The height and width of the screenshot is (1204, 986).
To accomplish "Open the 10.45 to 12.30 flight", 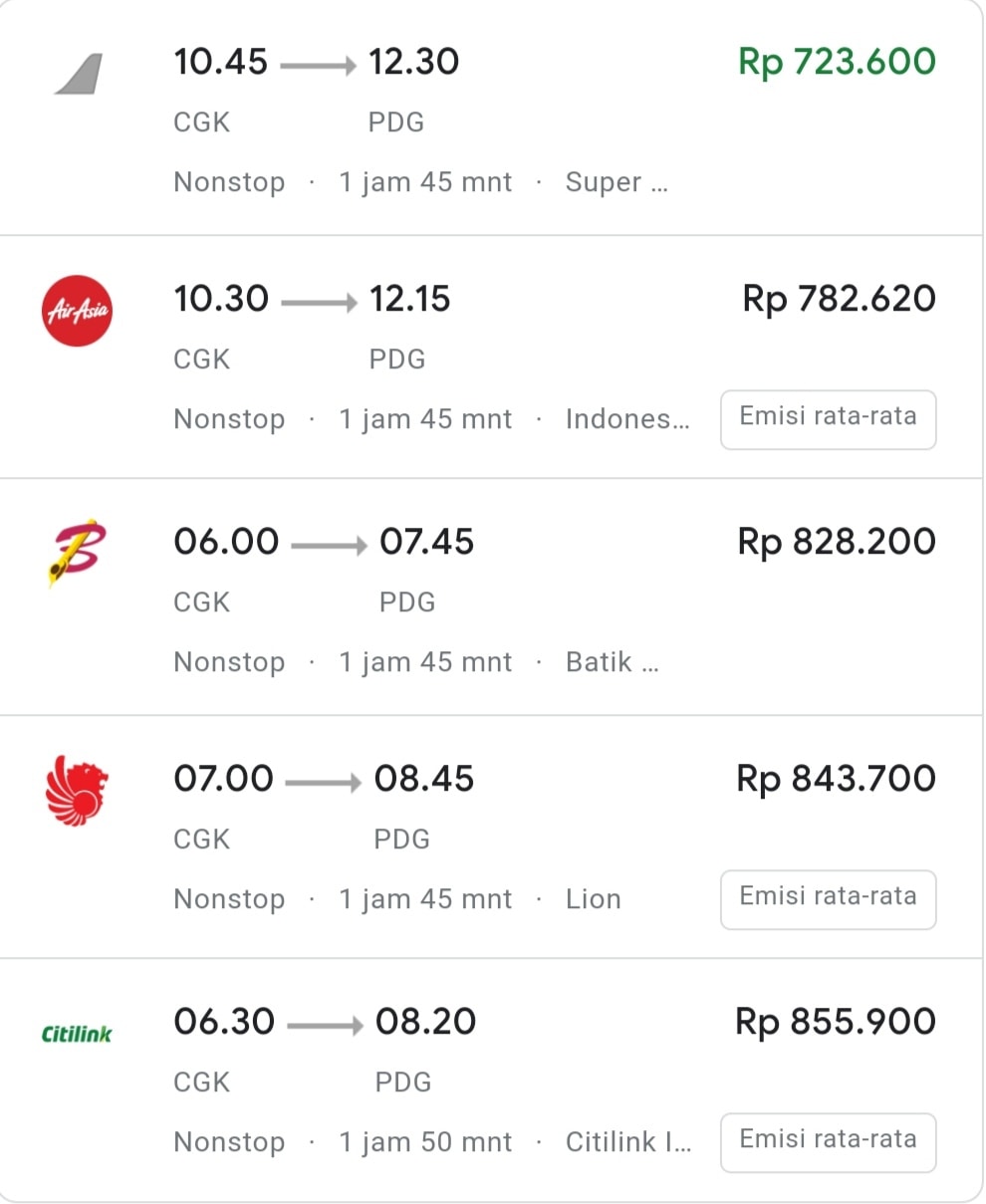I will coord(316,63).
